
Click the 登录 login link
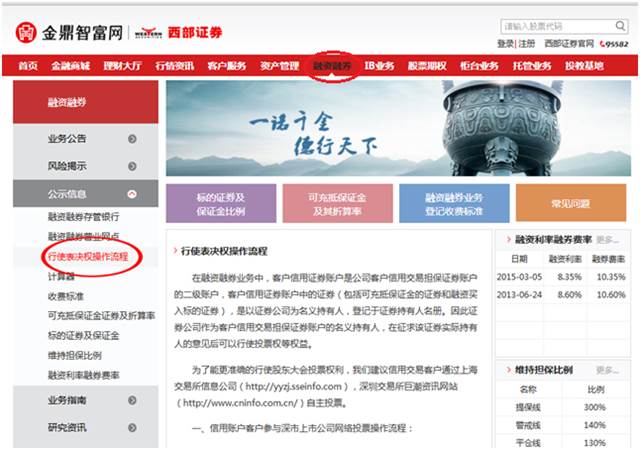(505, 44)
